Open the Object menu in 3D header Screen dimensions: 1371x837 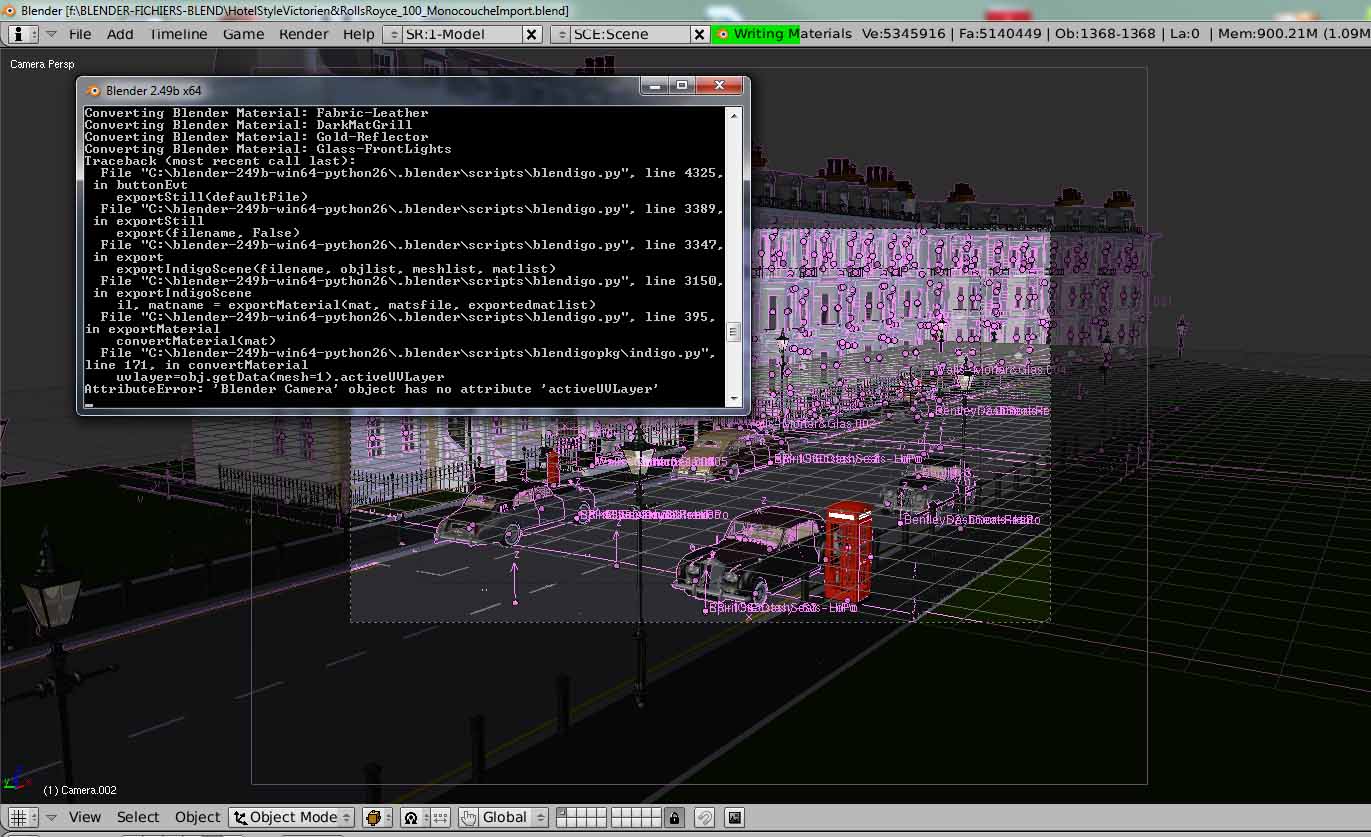[x=198, y=817]
